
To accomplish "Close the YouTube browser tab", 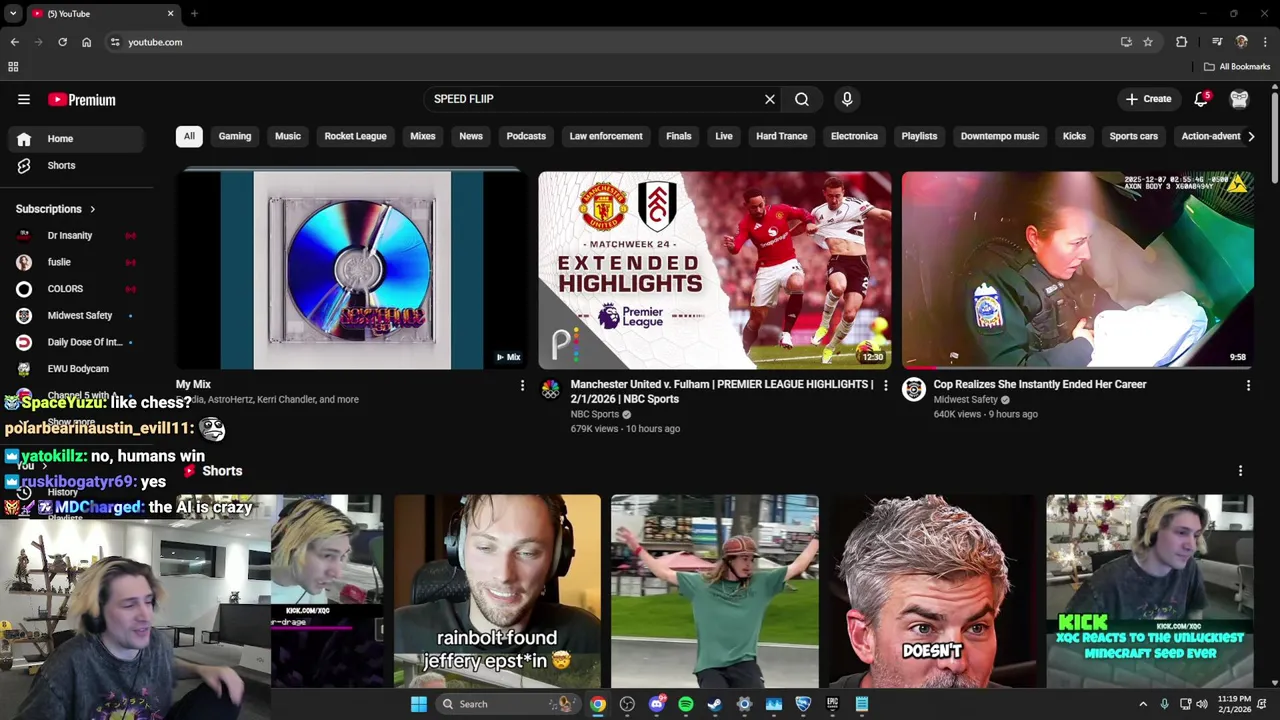I will point(170,14).
